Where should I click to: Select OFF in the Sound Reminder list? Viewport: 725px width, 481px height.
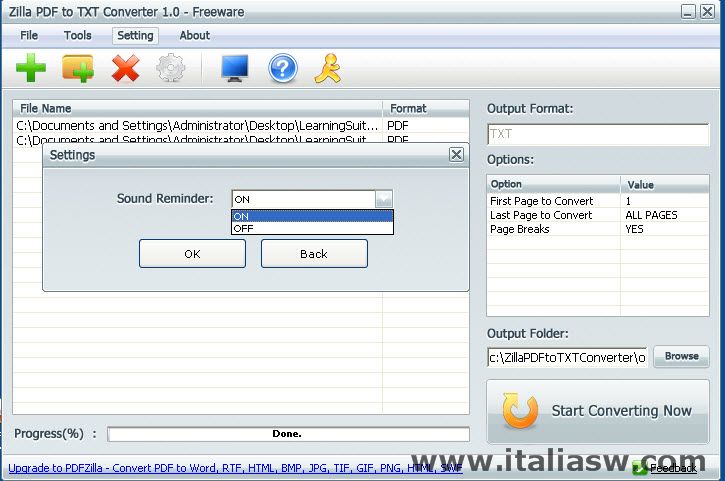click(x=312, y=228)
